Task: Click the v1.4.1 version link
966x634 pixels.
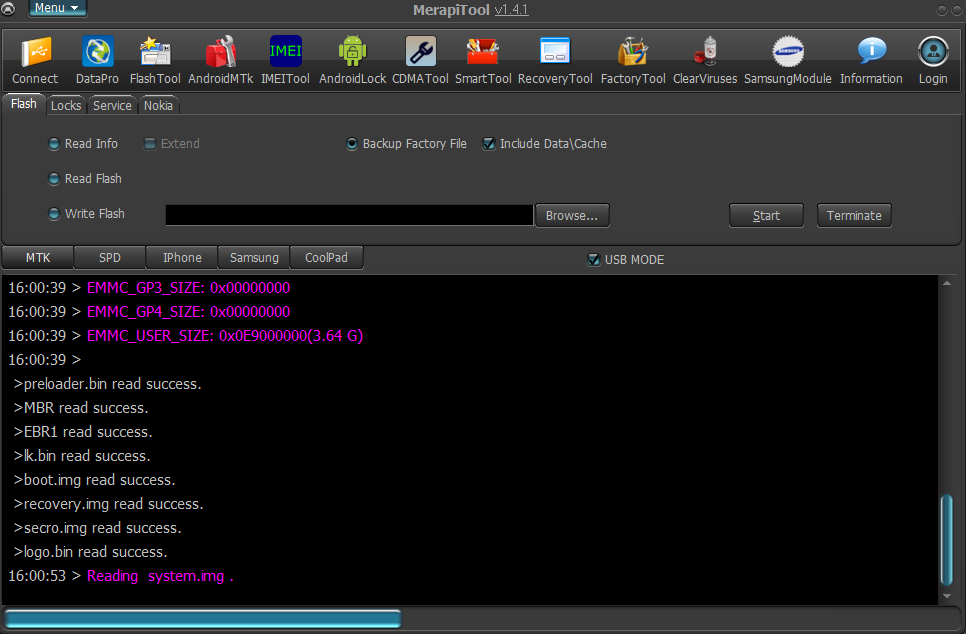Action: (511, 10)
